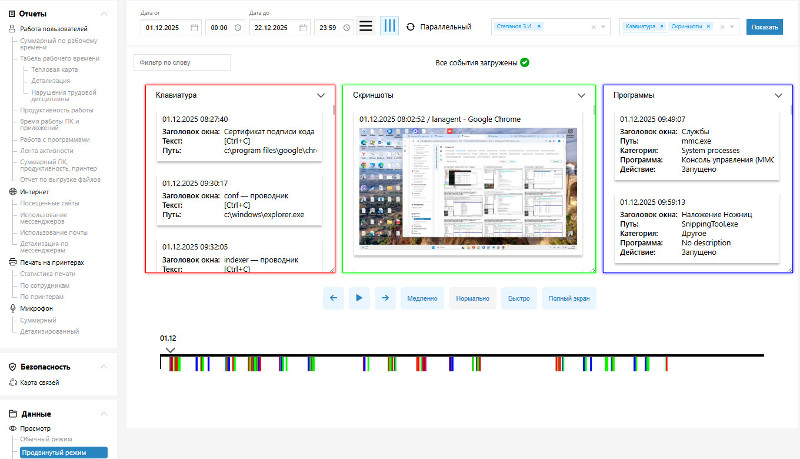Click the Полный экран button
The height and width of the screenshot is (459, 800).
[569, 297]
